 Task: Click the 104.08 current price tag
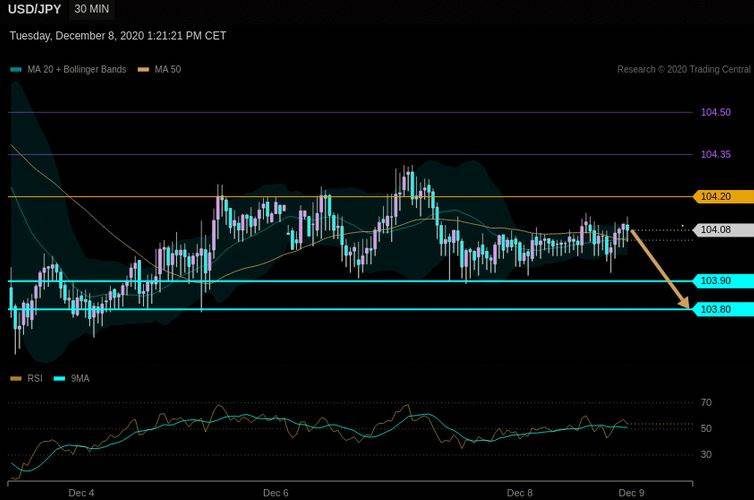coord(723,230)
